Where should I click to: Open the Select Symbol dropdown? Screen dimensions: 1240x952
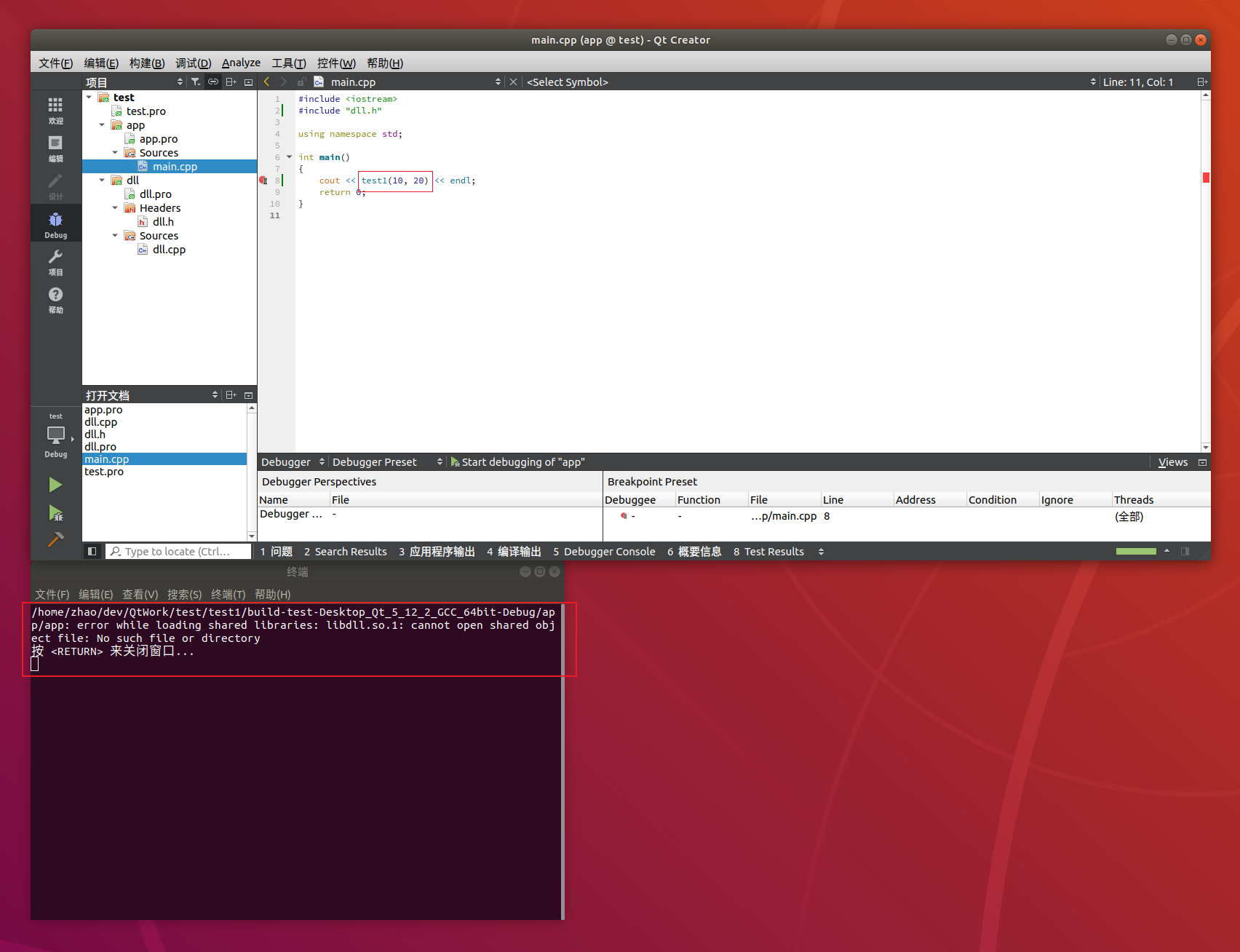pyautogui.click(x=811, y=82)
